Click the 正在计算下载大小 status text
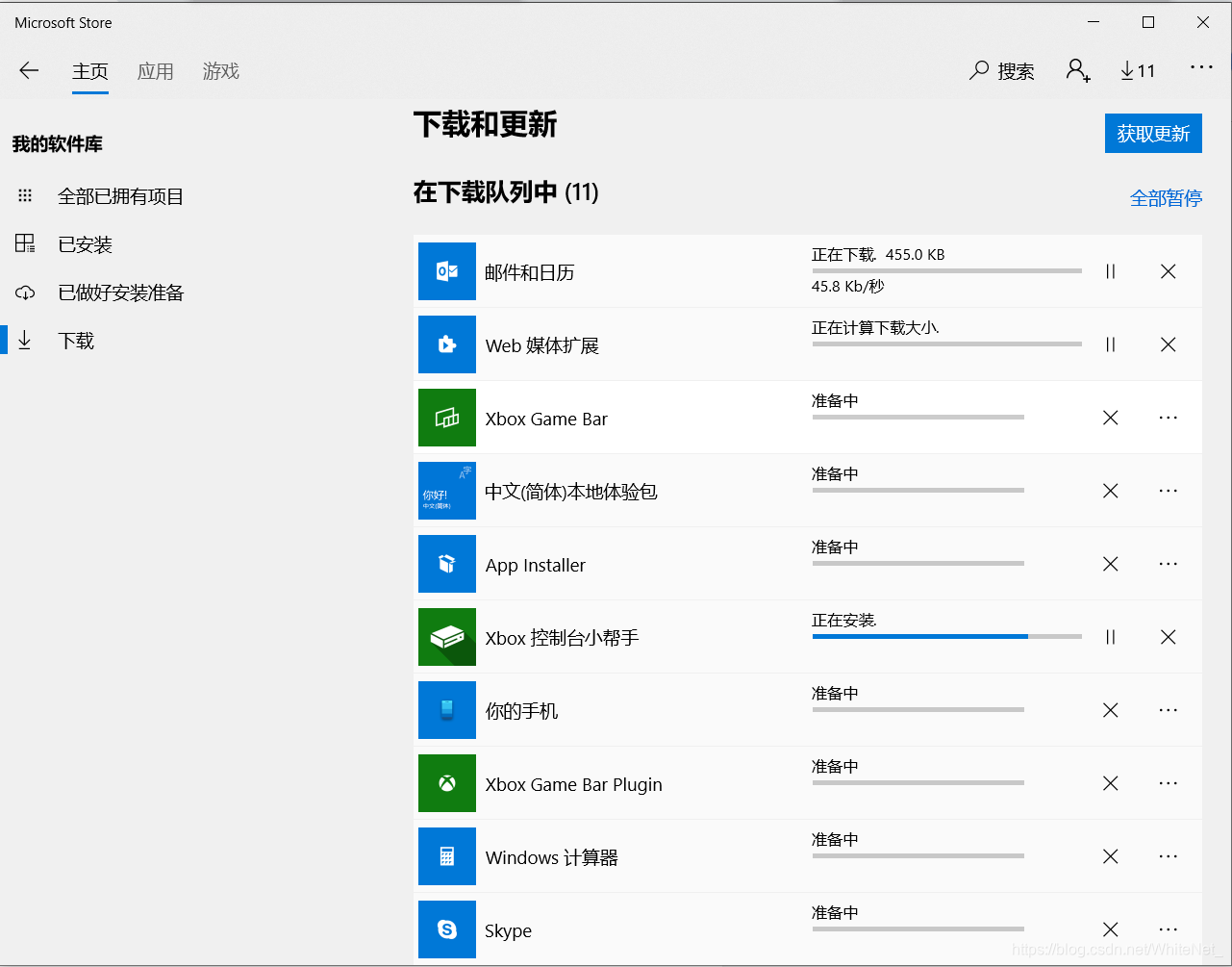Screen dimensions: 1232x967 [x=875, y=328]
